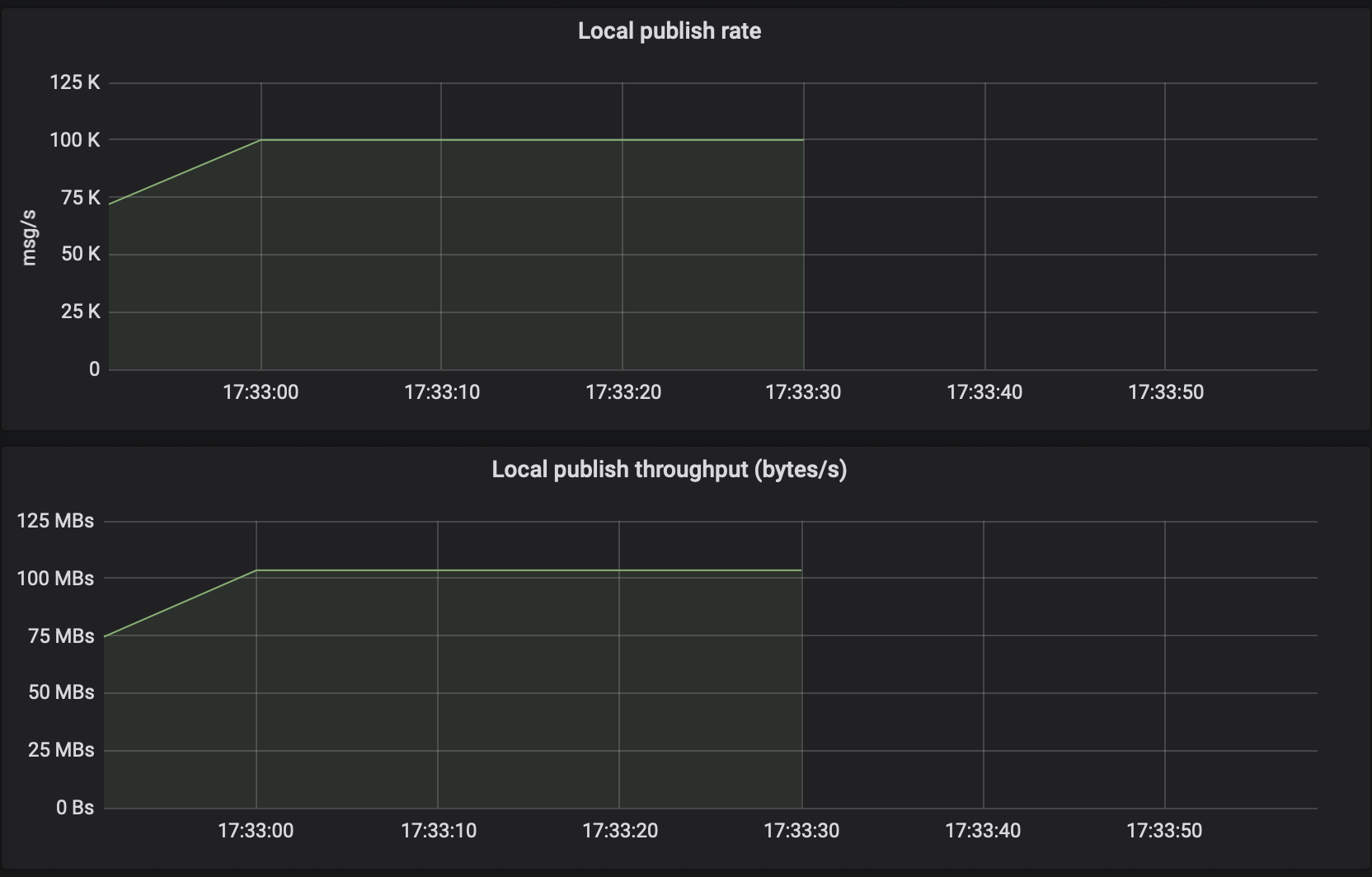Click 17:33:50 tick in throughput chart

[1164, 831]
